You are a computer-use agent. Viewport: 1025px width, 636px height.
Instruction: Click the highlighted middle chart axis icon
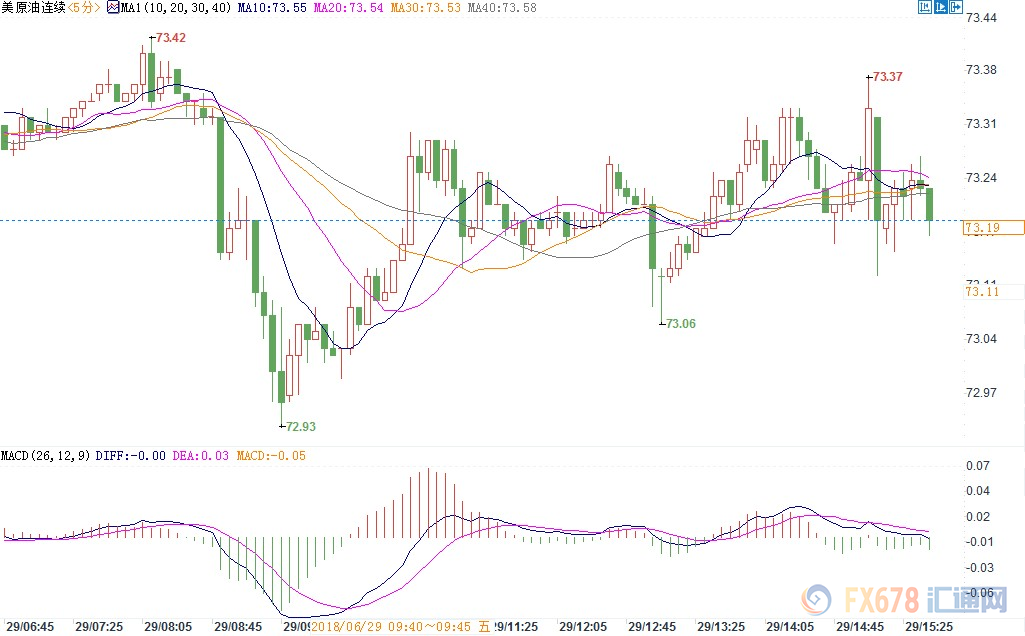click(x=939, y=8)
